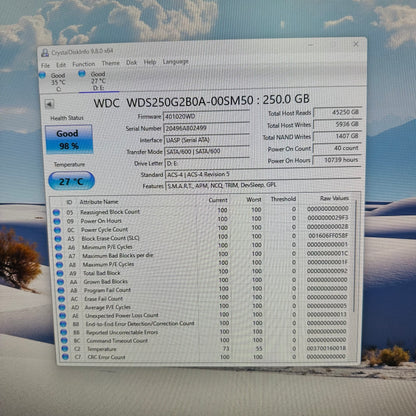Viewport: 416px width, 416px height.
Task: Click the 27 °C temperature button
Action: tap(71, 181)
